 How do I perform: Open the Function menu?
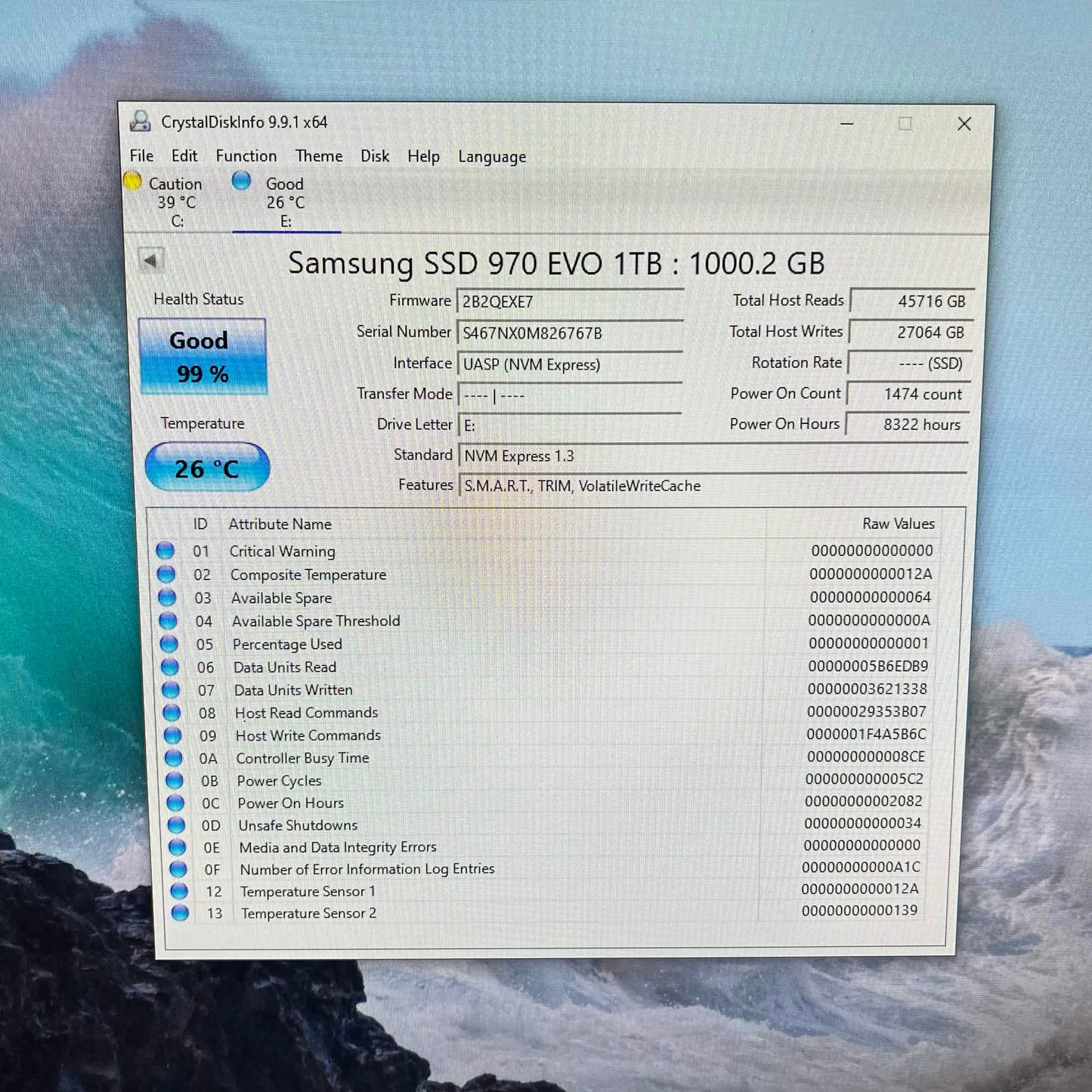(246, 156)
